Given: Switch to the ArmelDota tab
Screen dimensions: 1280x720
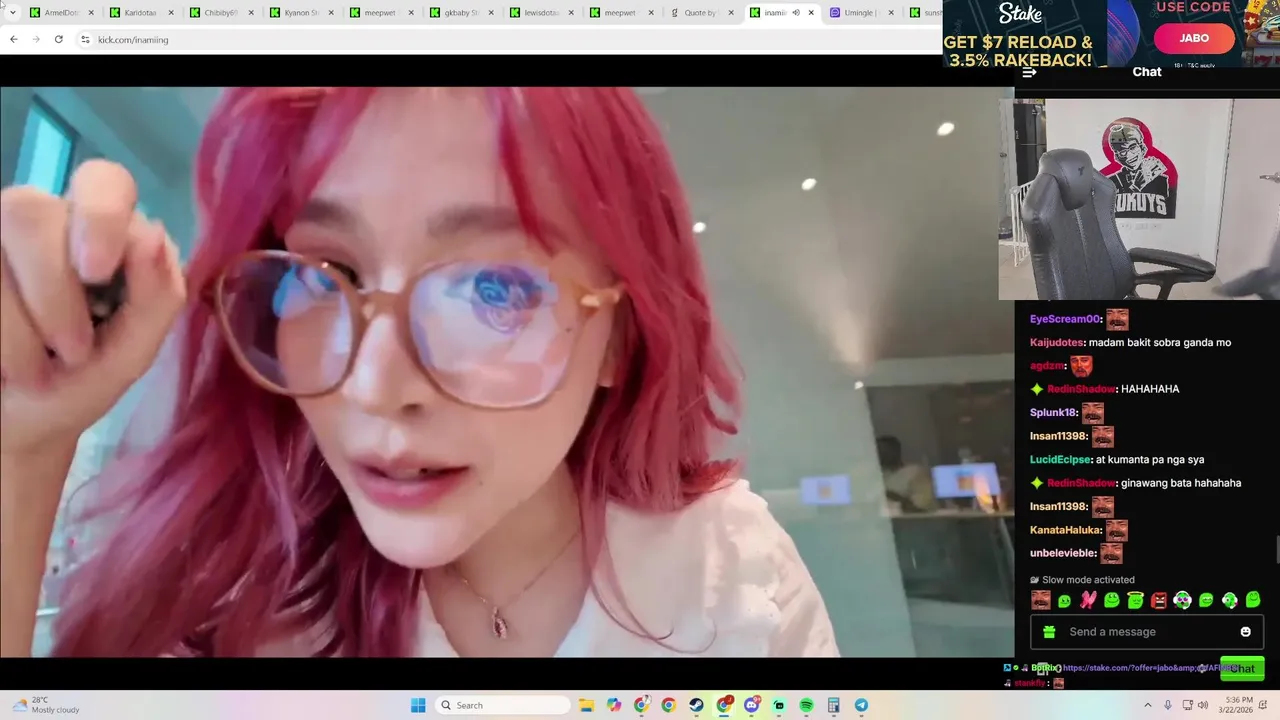Looking at the screenshot, I should point(62,13).
